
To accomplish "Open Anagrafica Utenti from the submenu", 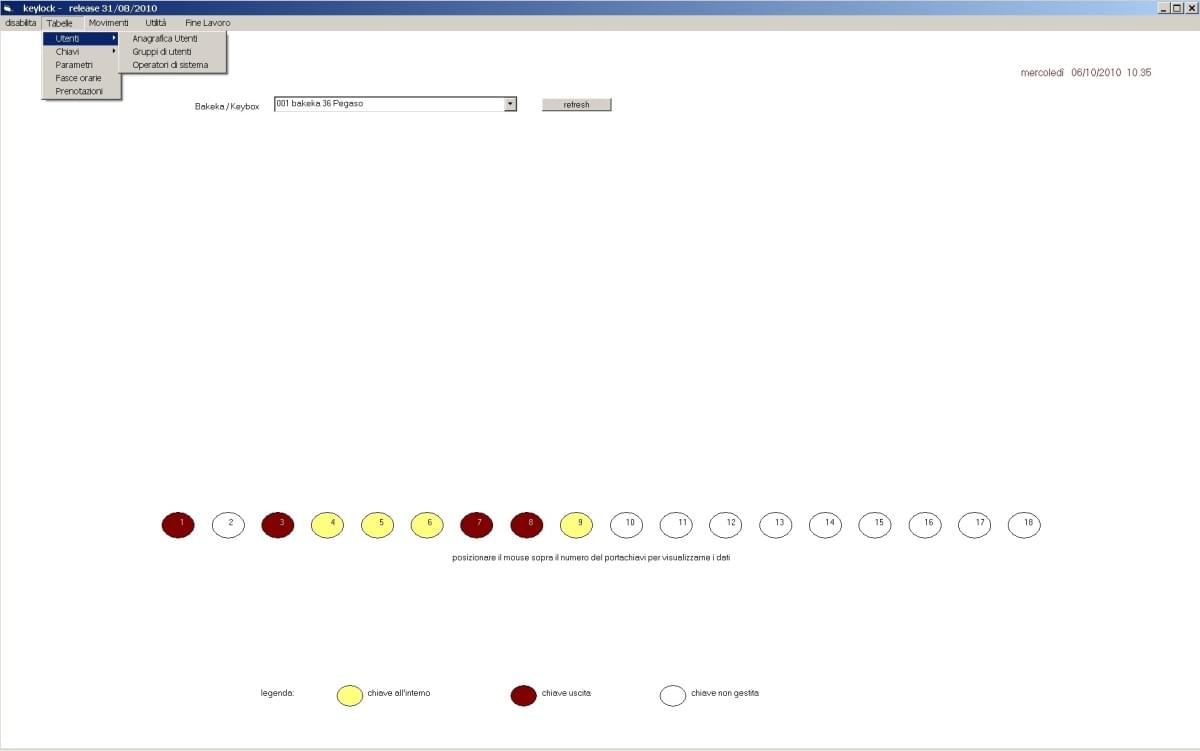I will [165, 39].
